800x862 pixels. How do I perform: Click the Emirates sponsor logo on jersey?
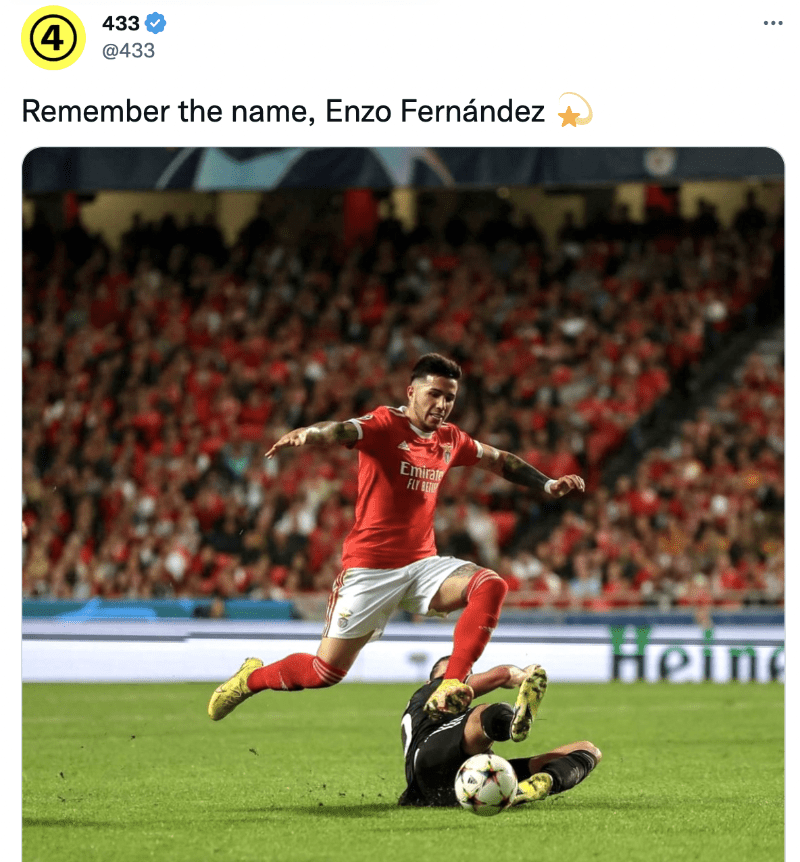[422, 476]
